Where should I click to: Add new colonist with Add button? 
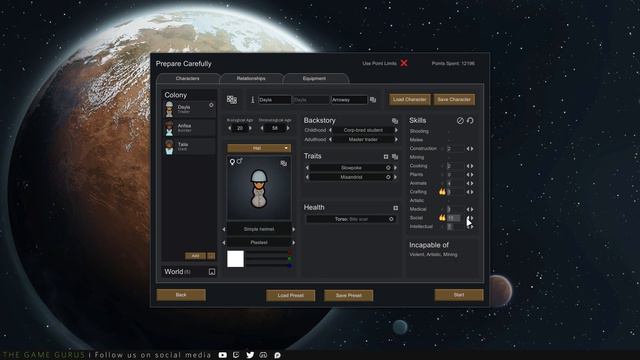pyautogui.click(x=196, y=256)
